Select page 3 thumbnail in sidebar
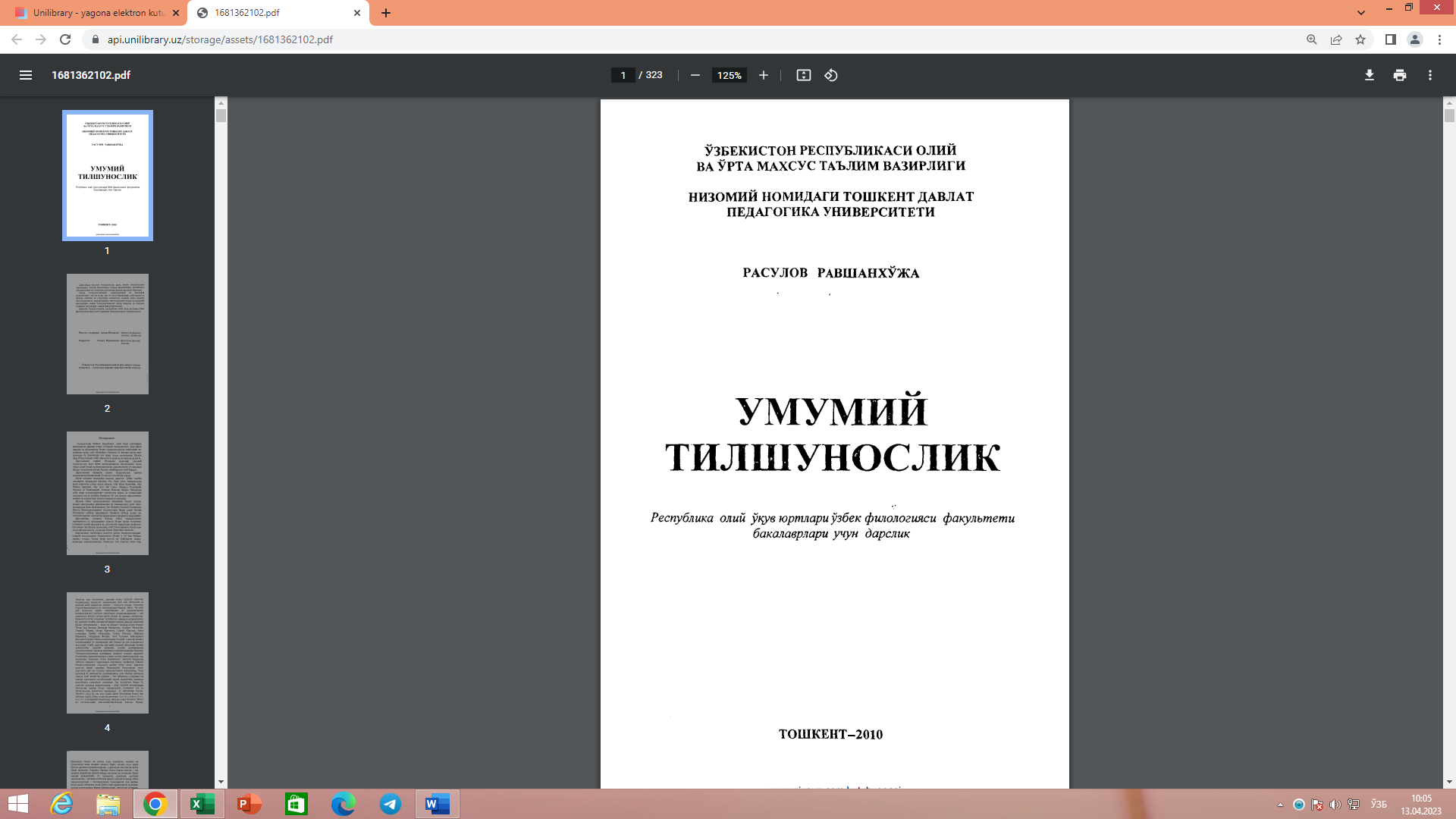Screen dimensions: 1456x819 tap(107, 493)
